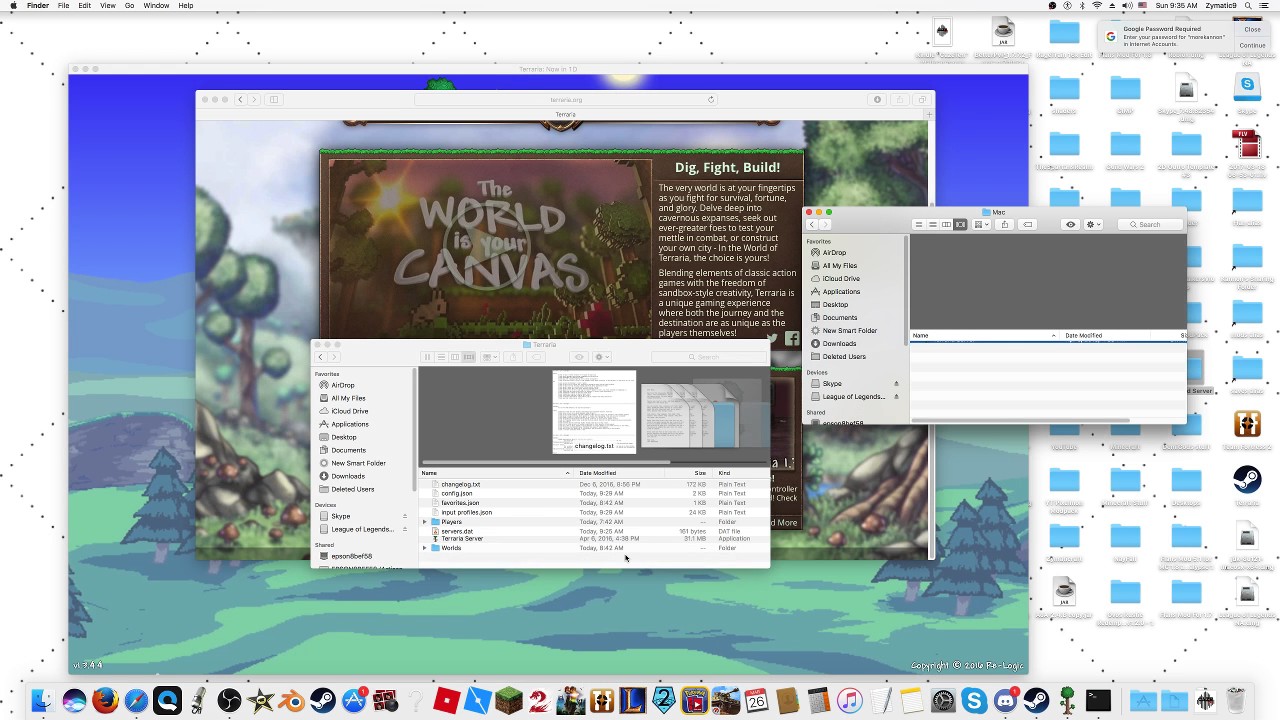Click the Edit Tags button in the Mac window
Viewport: 1280px width, 720px height.
[x=1028, y=225]
